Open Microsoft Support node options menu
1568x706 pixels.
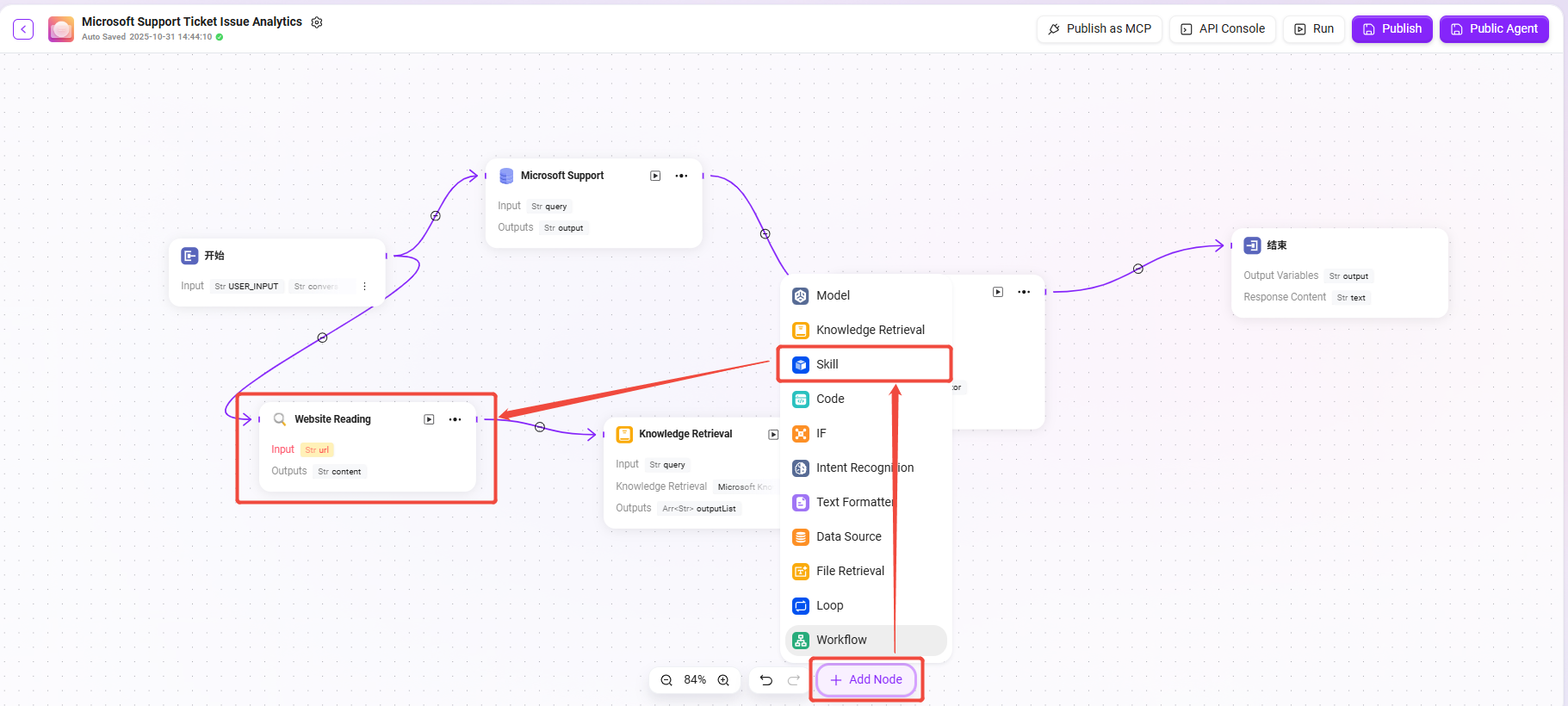click(x=681, y=176)
